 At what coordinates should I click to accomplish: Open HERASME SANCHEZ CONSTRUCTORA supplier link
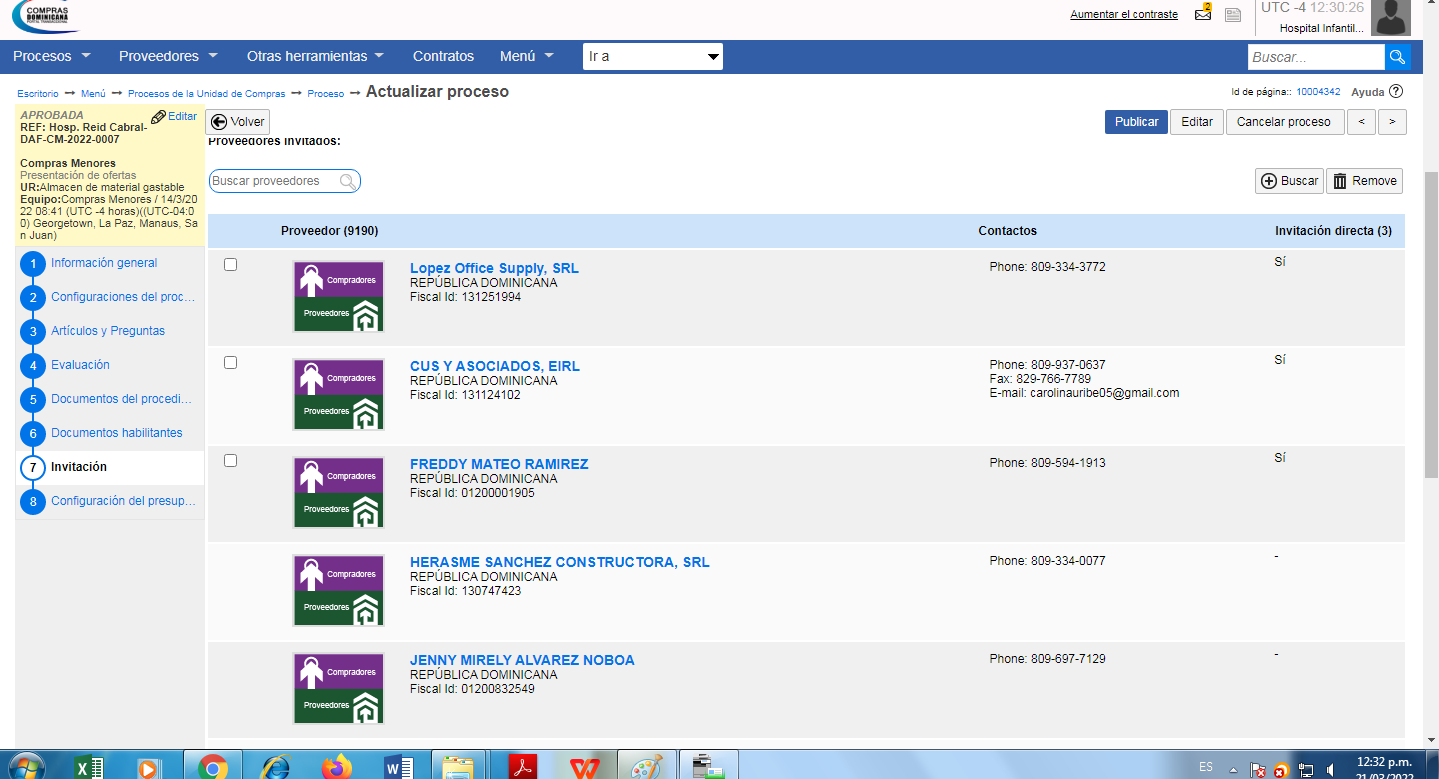[x=559, y=562]
